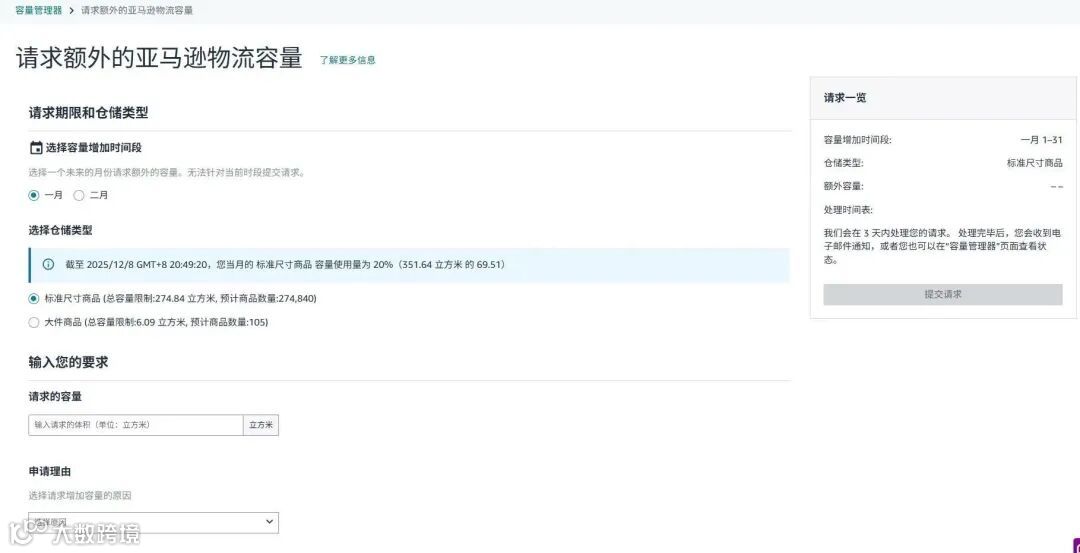Click the 请求一览 panel header
This screenshot has width=1080, height=553.
[x=943, y=98]
